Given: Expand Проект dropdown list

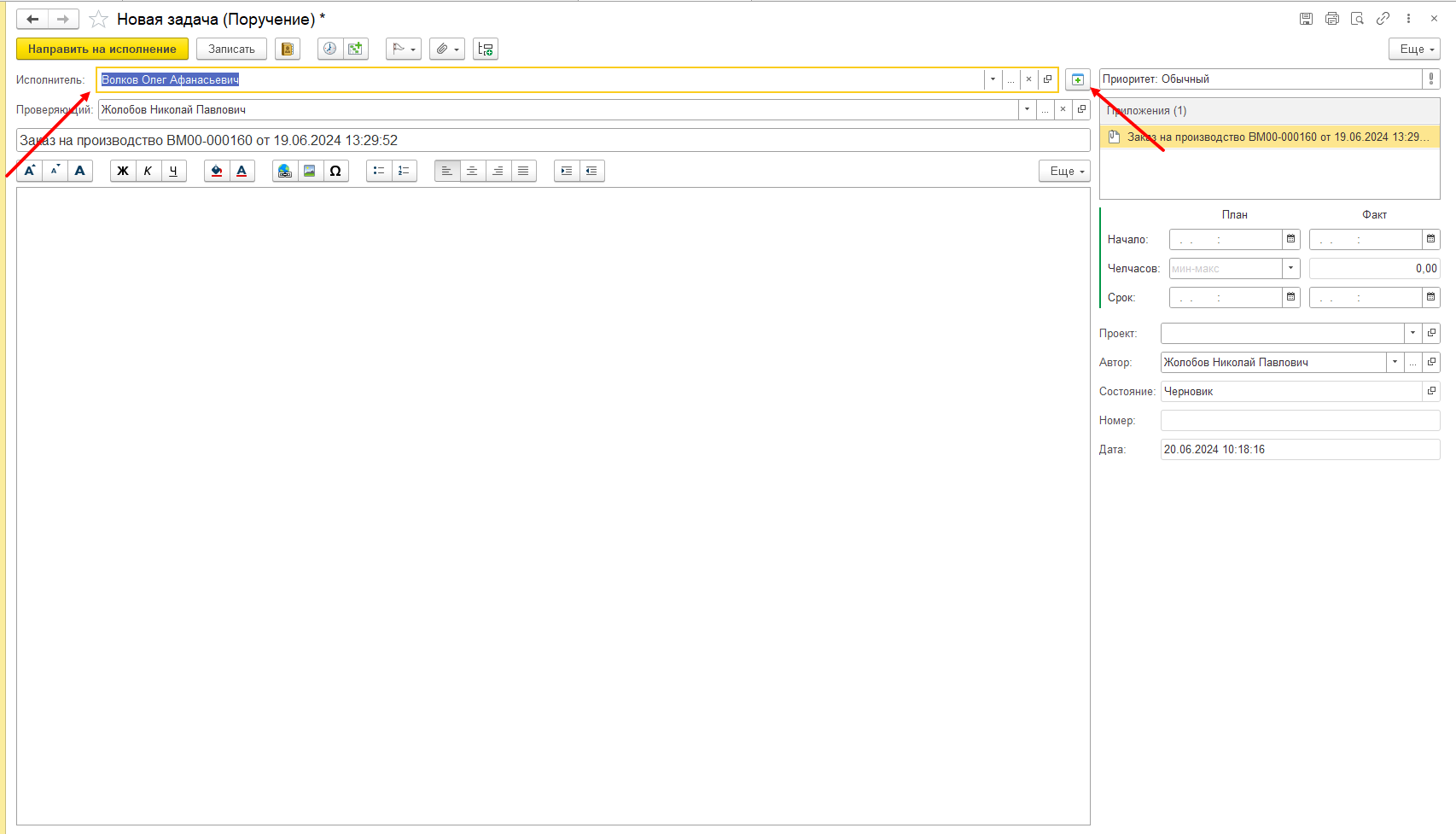Looking at the screenshot, I should 1412,333.
